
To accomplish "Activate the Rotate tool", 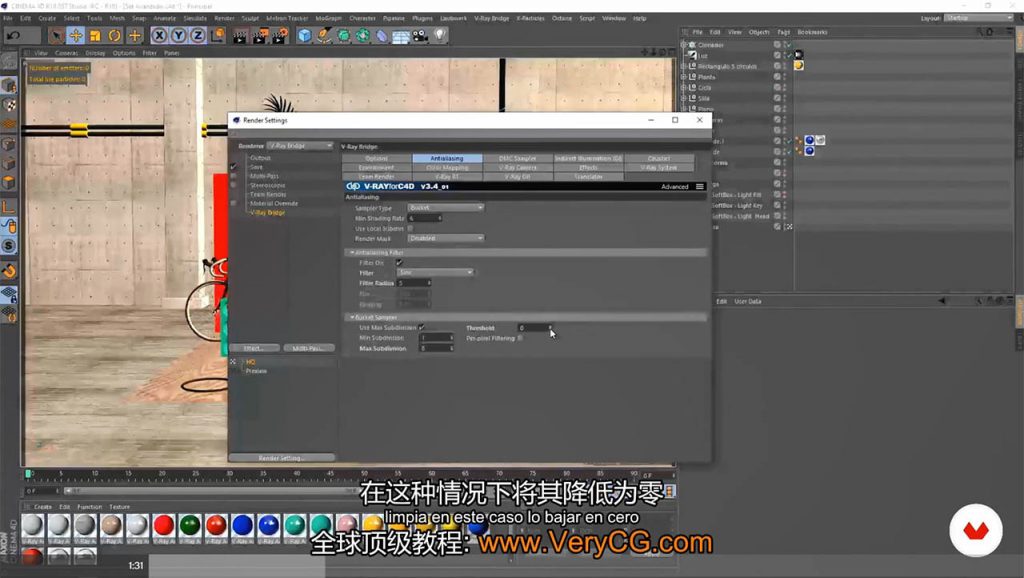I will (x=115, y=35).
